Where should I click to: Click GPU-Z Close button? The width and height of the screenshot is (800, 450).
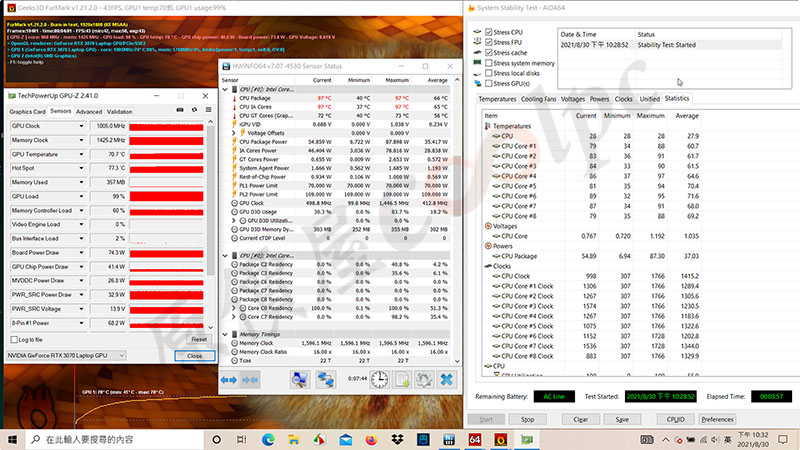[x=194, y=356]
